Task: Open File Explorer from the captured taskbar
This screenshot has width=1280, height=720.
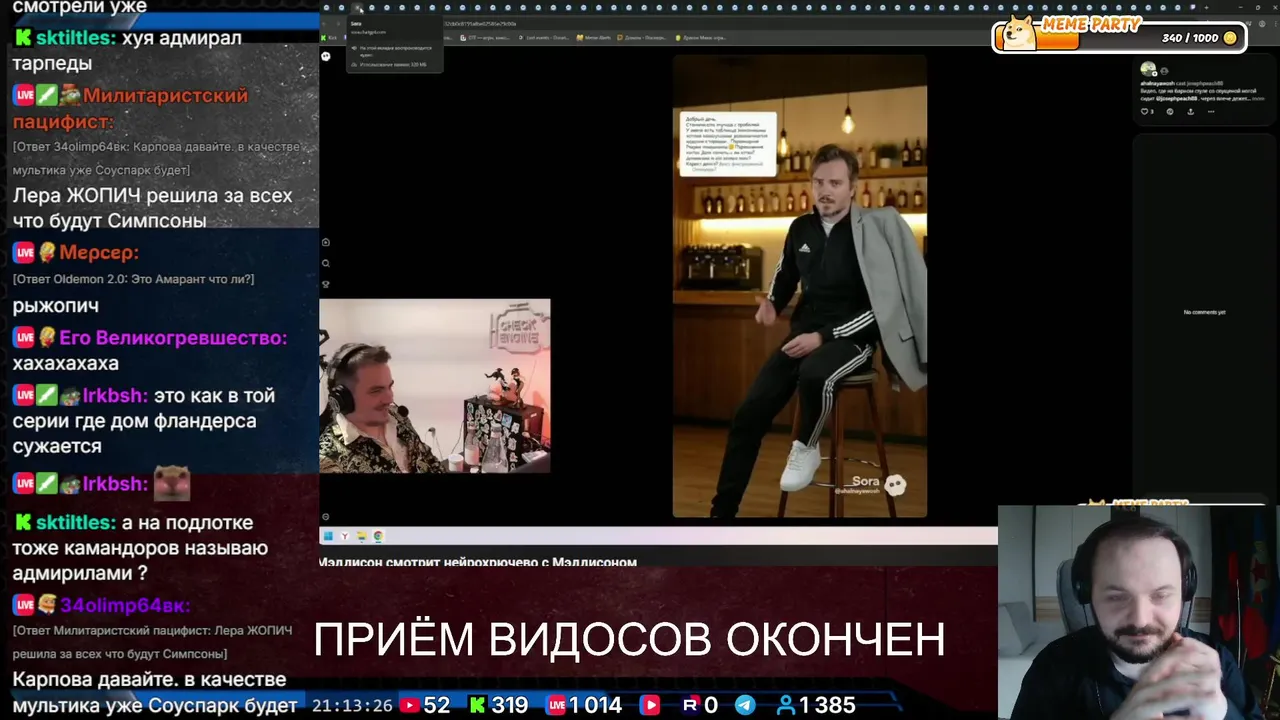Action: click(361, 536)
